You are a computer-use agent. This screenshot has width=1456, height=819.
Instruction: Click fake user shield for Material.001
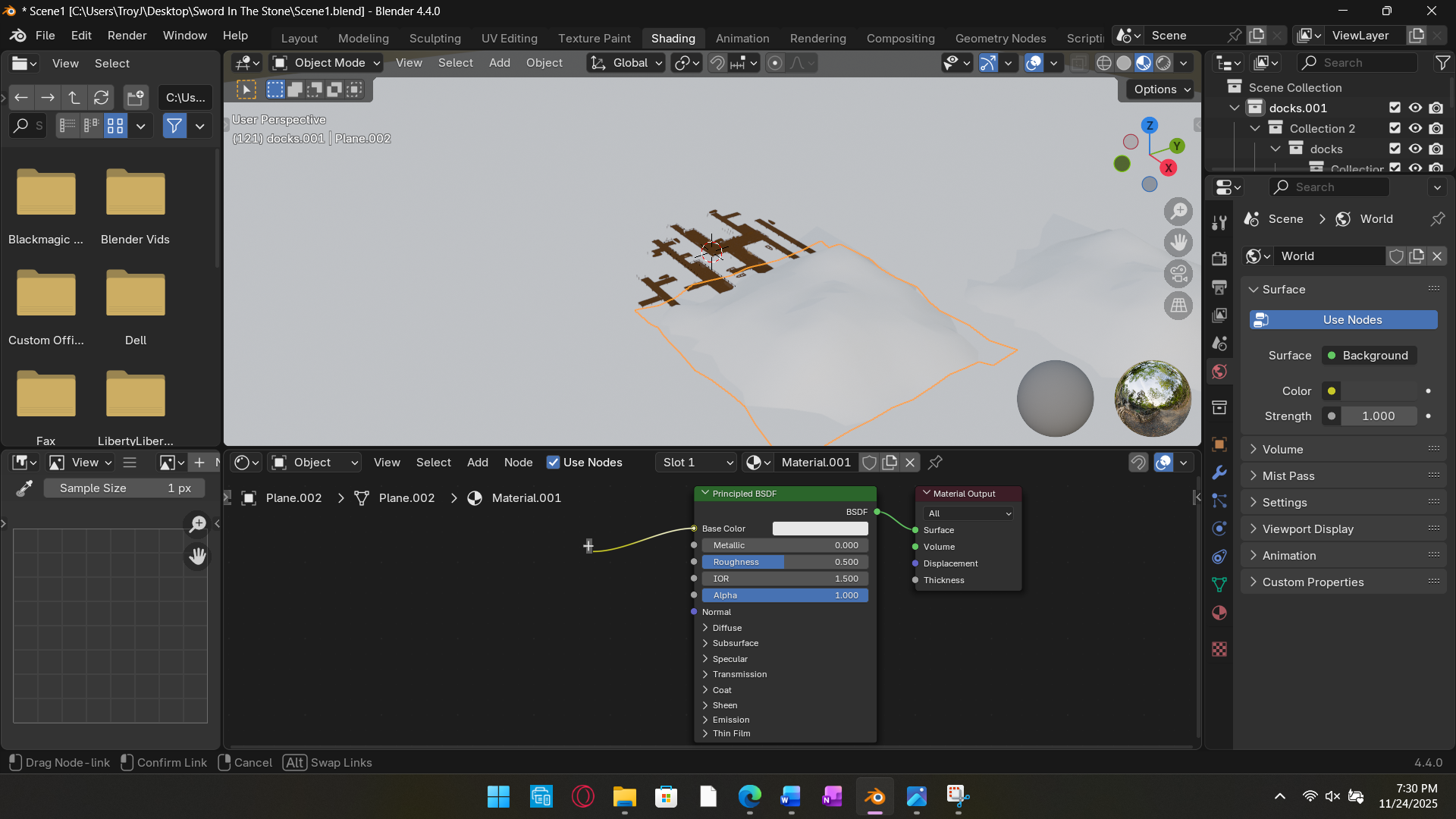870,463
